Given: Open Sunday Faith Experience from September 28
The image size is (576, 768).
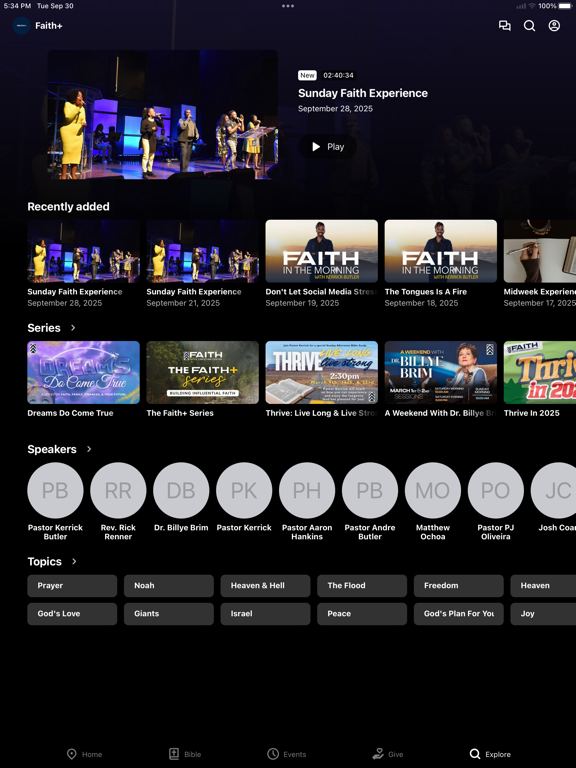Looking at the screenshot, I should (83, 264).
